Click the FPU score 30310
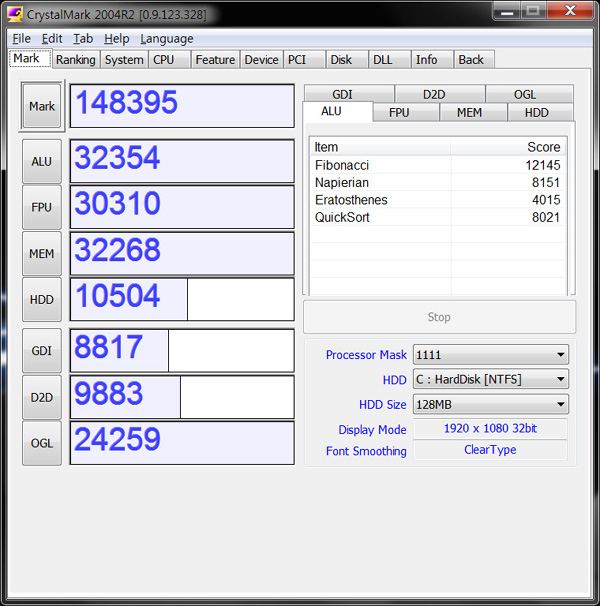The width and height of the screenshot is (600, 606). click(182, 207)
